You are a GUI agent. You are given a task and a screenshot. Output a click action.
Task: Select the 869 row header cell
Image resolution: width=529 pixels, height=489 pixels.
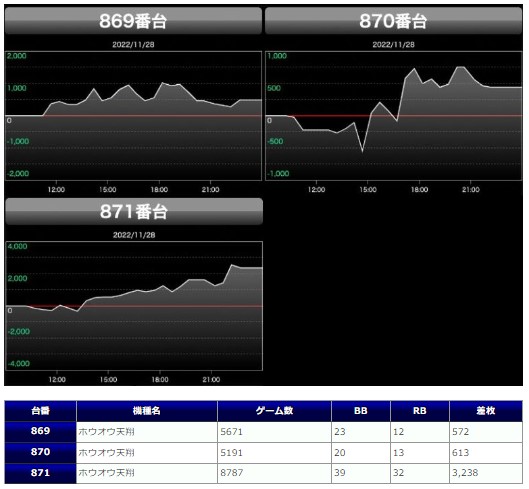click(40, 431)
